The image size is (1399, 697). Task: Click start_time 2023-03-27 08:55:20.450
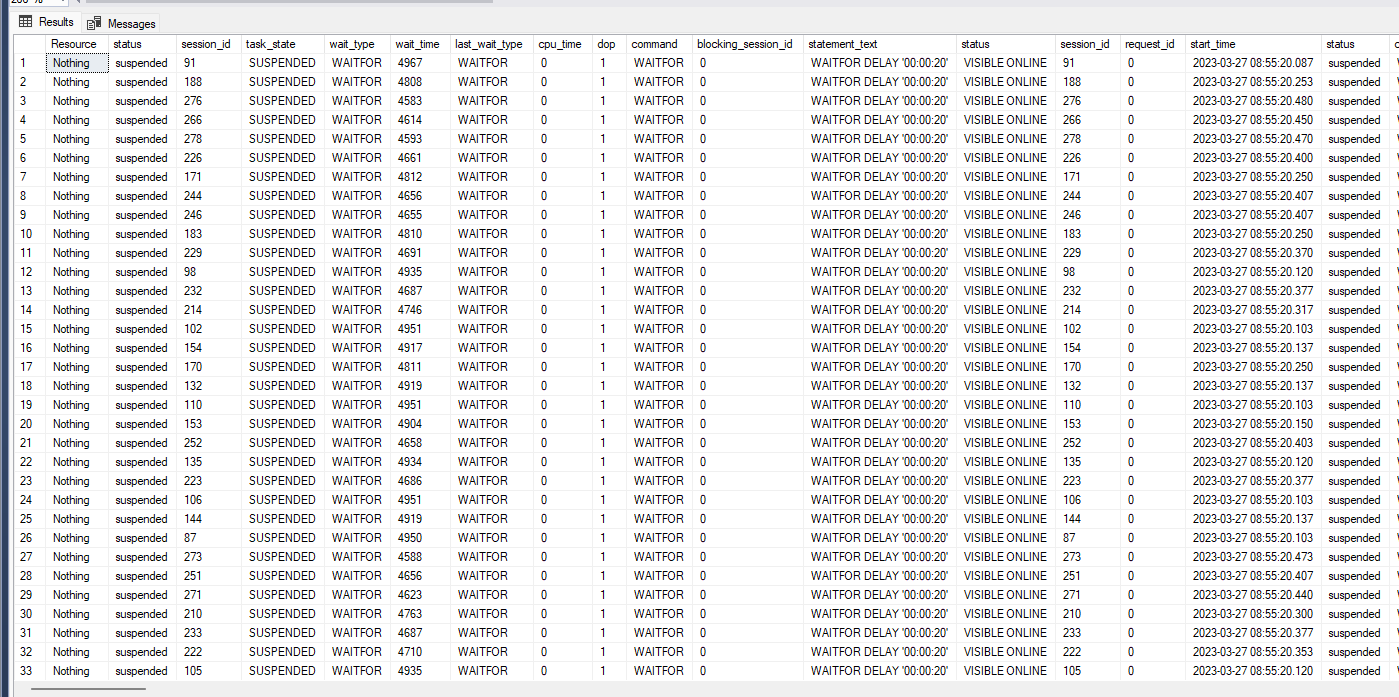(1253, 120)
